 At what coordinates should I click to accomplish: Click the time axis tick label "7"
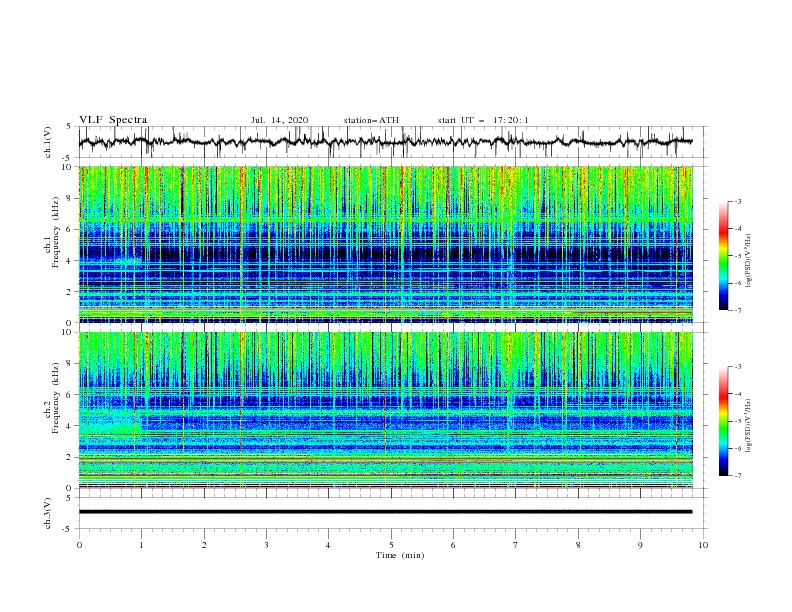[x=516, y=545]
